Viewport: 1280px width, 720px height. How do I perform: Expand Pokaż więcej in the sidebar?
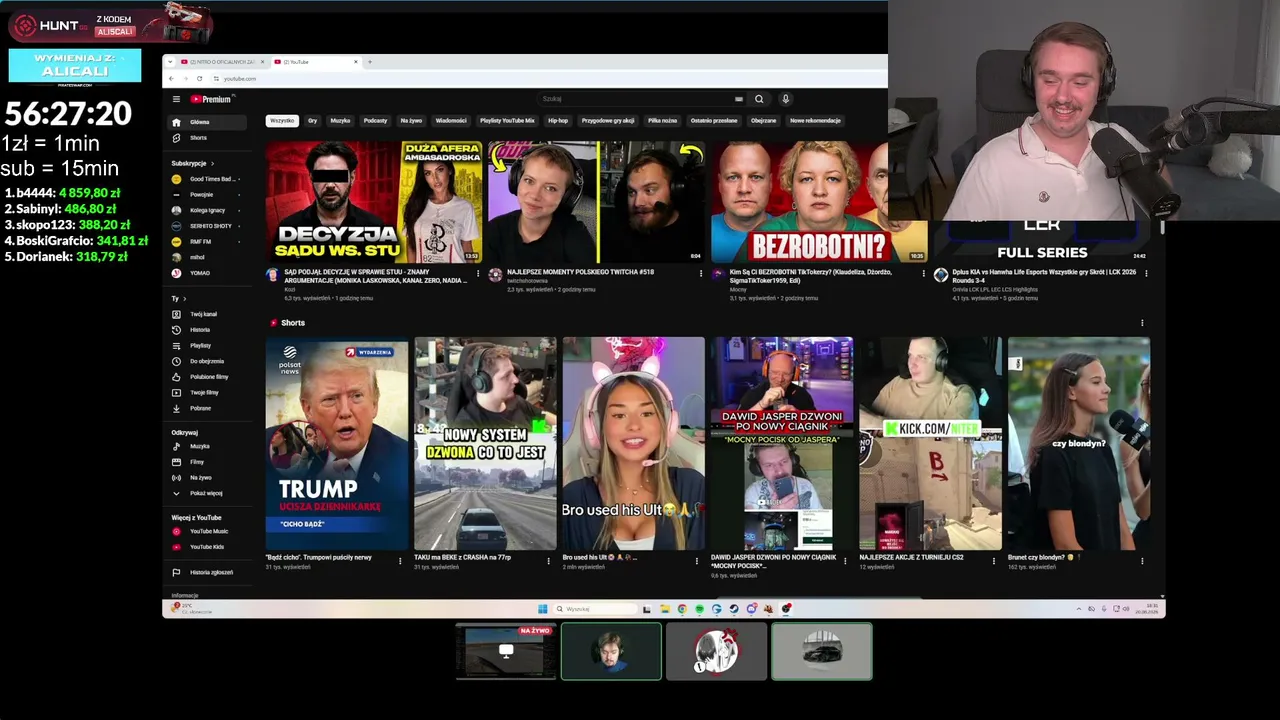point(205,493)
